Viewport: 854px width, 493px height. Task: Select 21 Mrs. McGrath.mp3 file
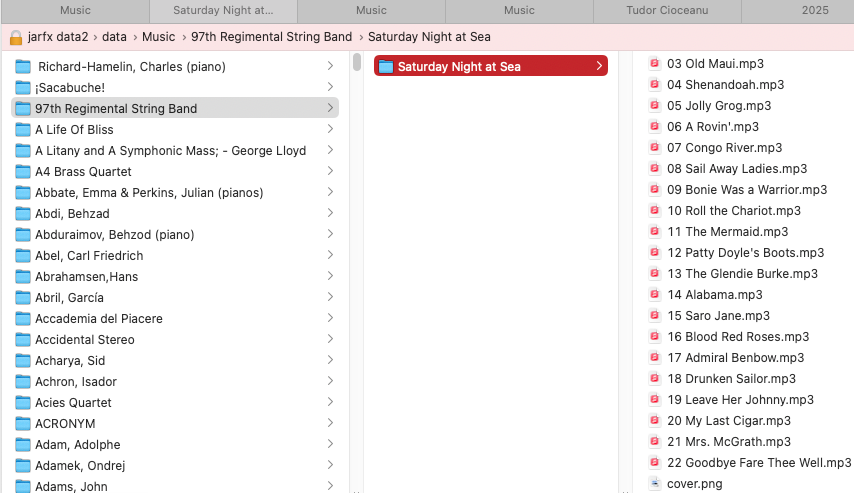(729, 441)
